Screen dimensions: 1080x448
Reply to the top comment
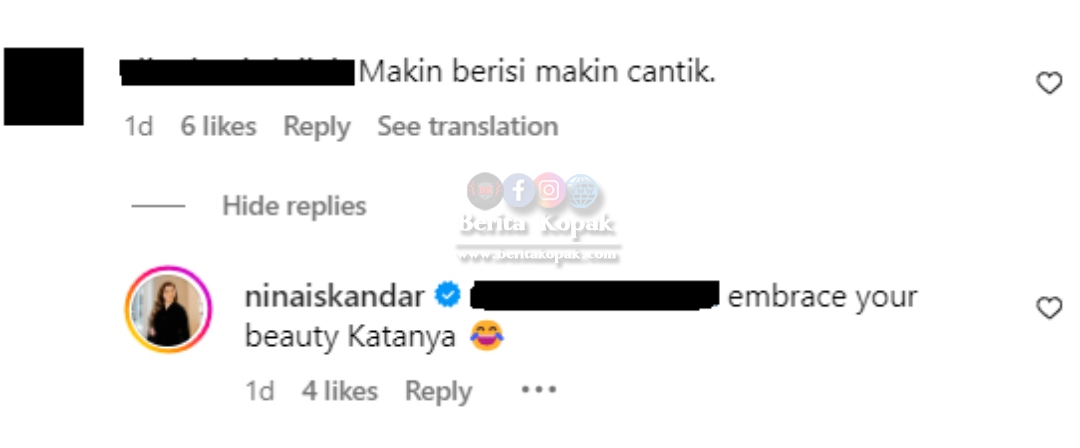317,127
